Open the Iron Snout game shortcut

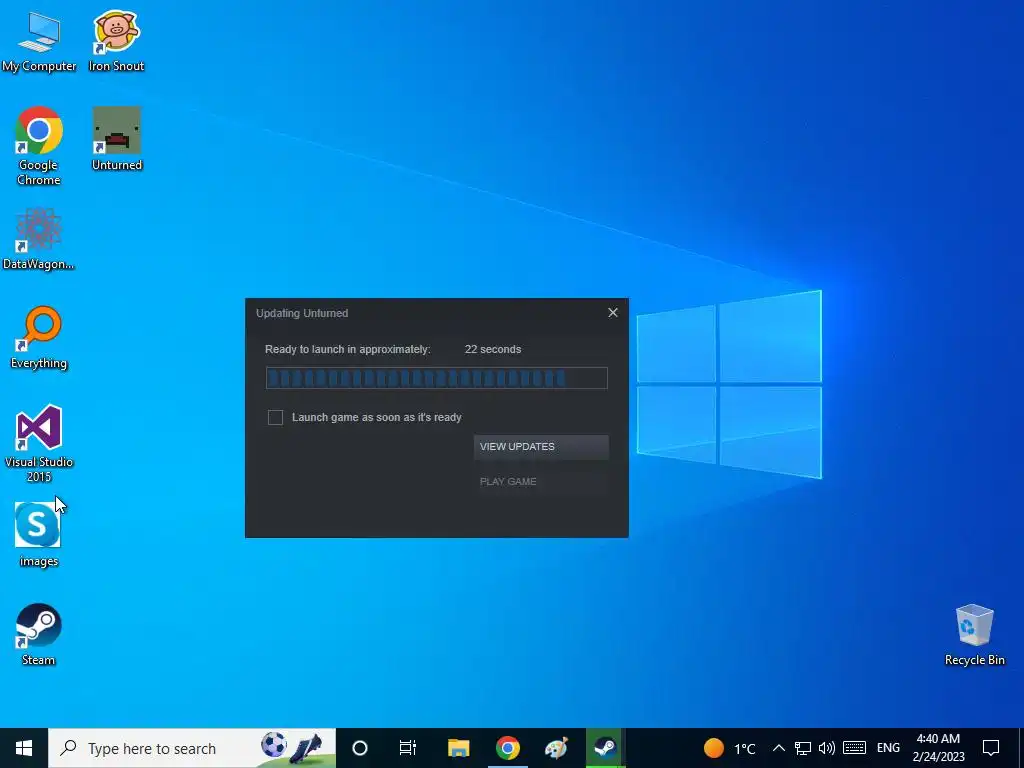116,41
